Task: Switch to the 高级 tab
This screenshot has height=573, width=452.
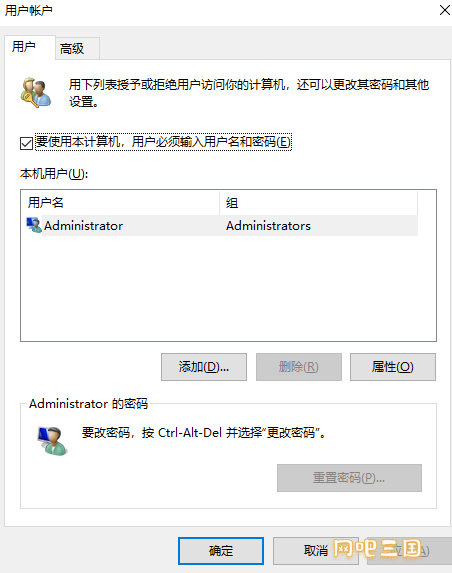Action: 77,48
